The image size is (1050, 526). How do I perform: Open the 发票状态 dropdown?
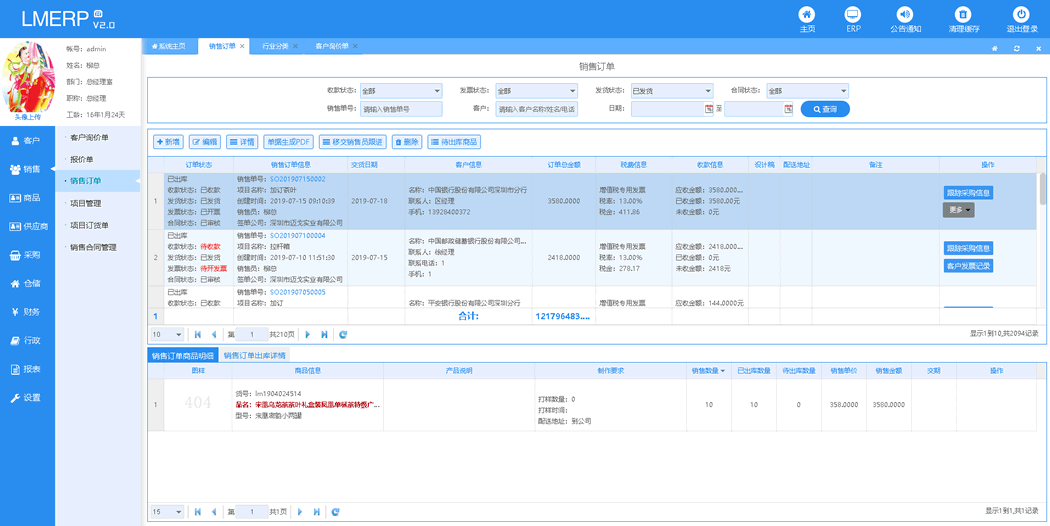pos(536,90)
